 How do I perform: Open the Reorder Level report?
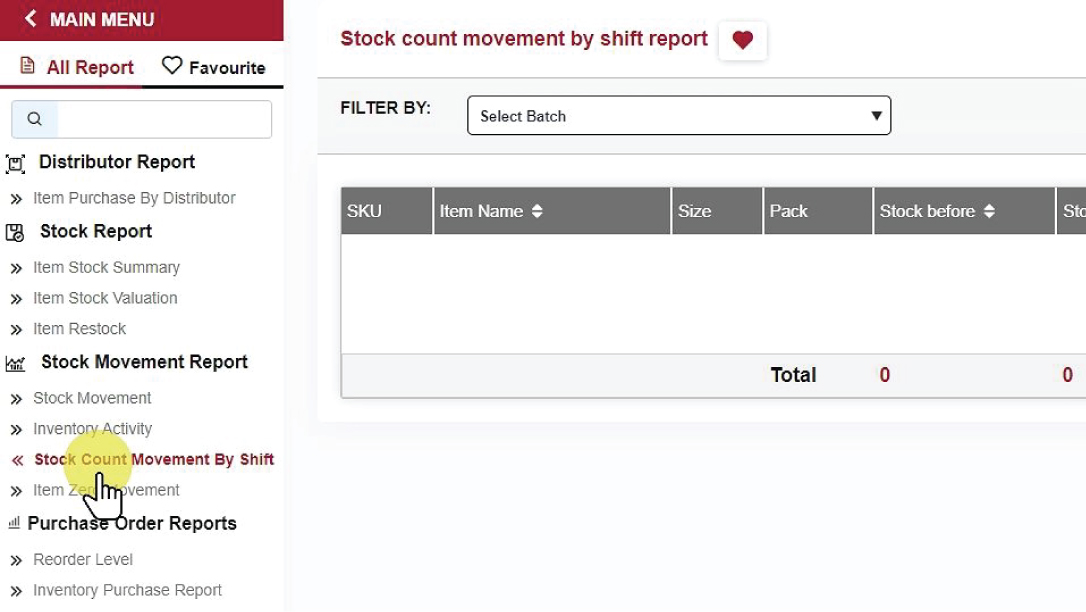[83, 559]
